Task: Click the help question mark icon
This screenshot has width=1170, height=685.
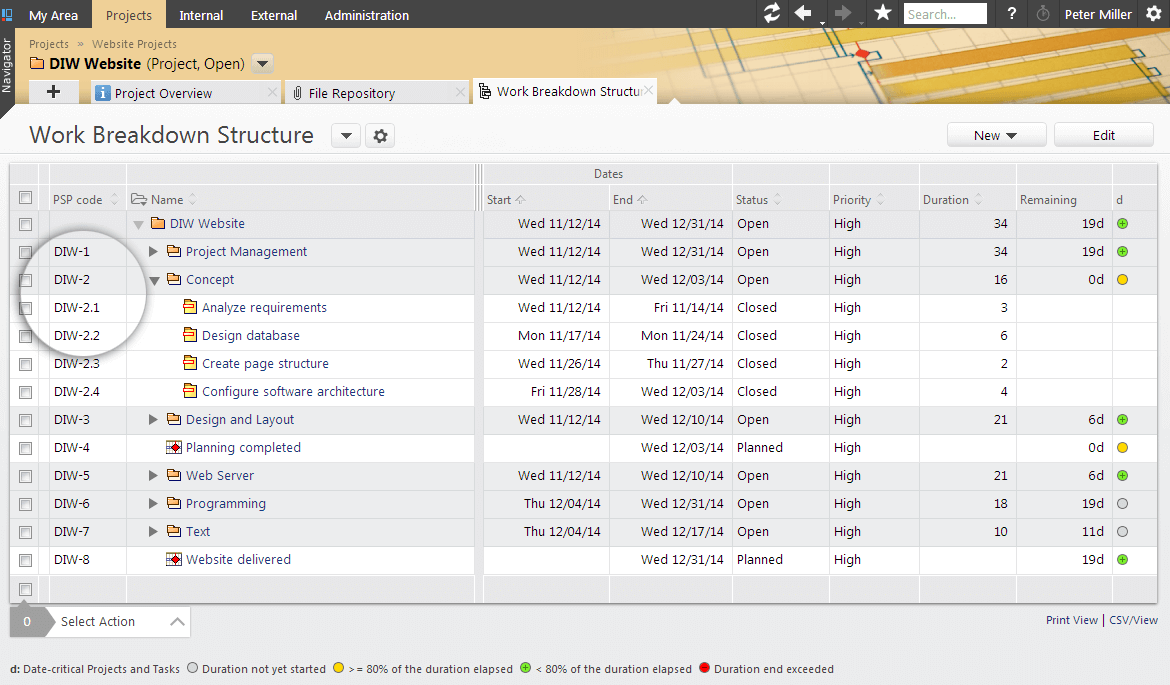Action: click(1012, 13)
